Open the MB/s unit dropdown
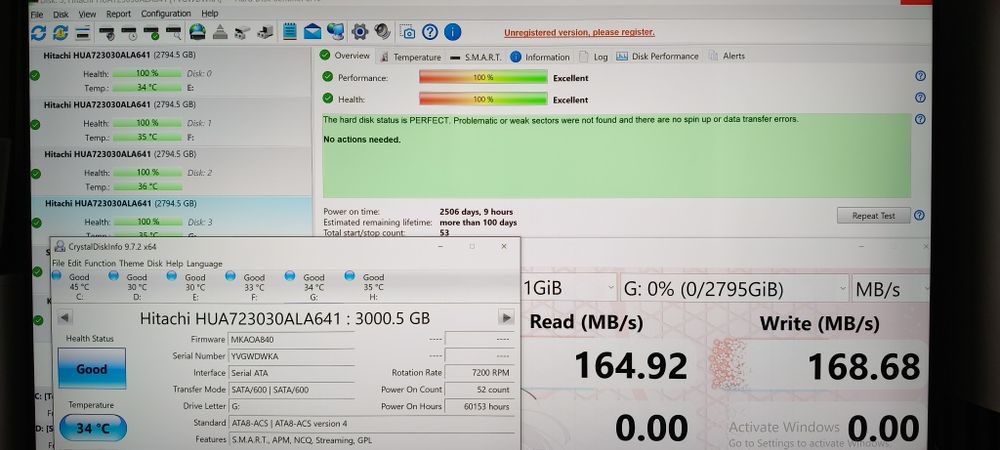 892,289
